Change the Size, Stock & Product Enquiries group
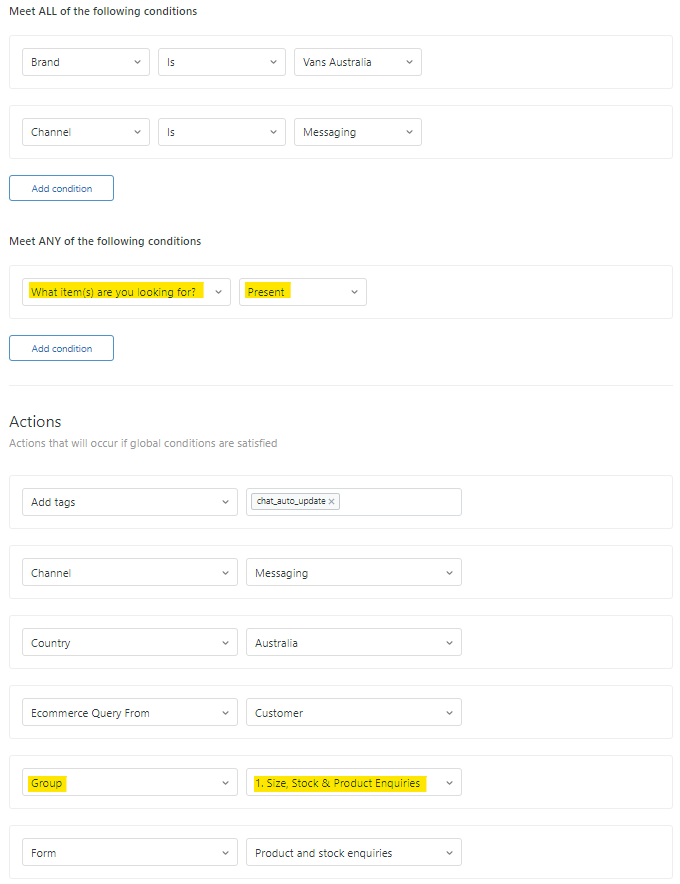Screen dimensions: 680x884 click(354, 783)
